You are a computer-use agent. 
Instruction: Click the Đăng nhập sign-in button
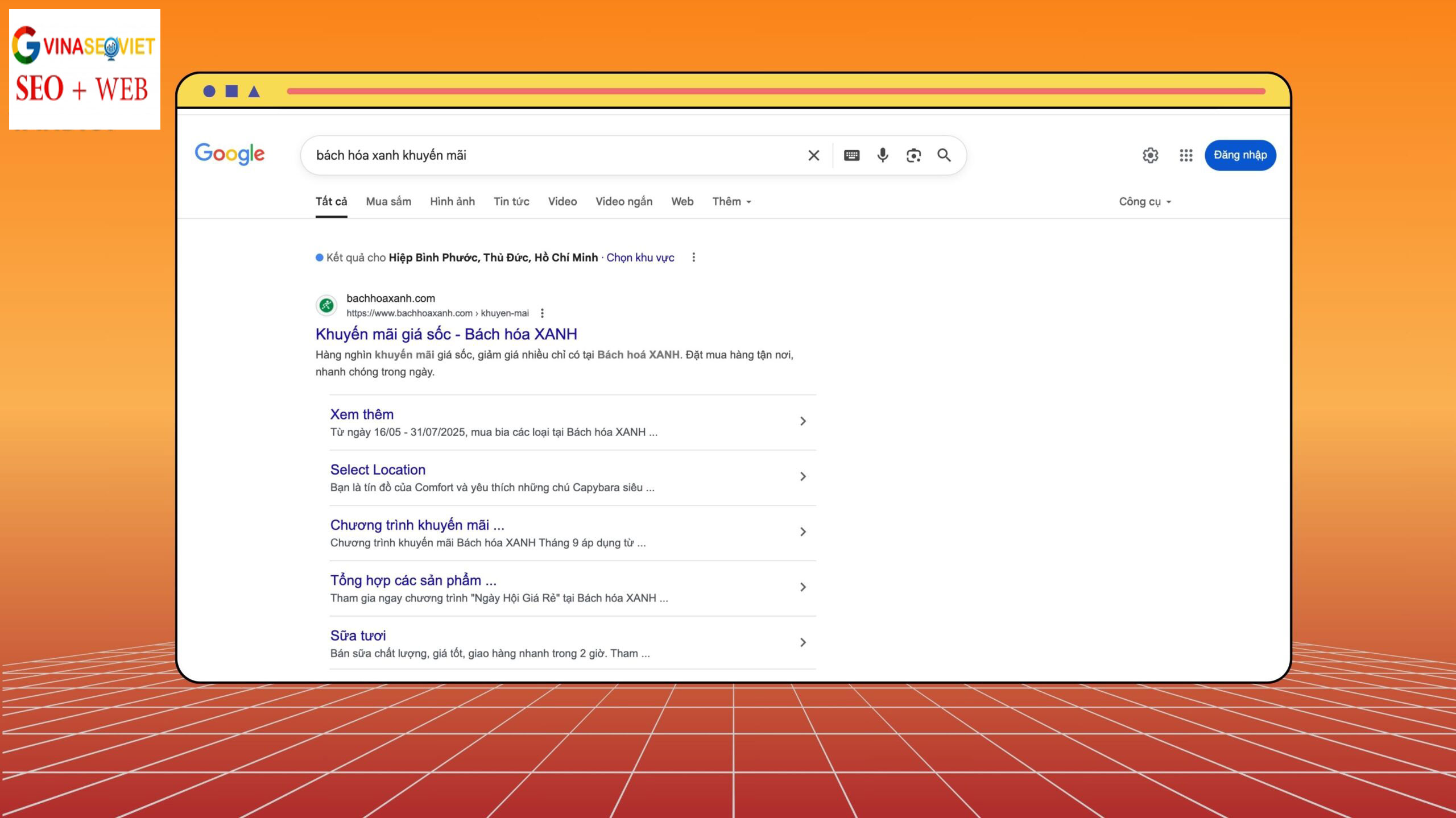1240,155
